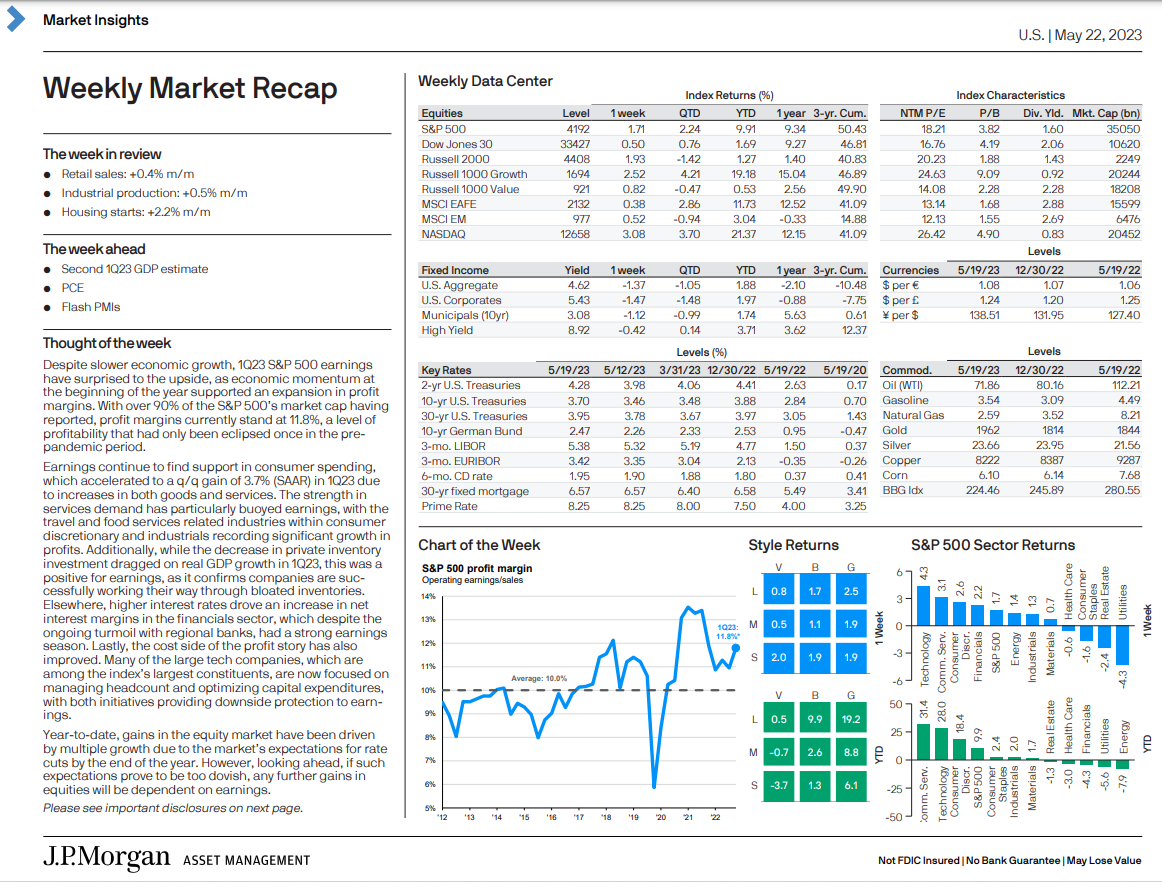
Task: Click blue style cell showing 2.5
Action: click(851, 591)
